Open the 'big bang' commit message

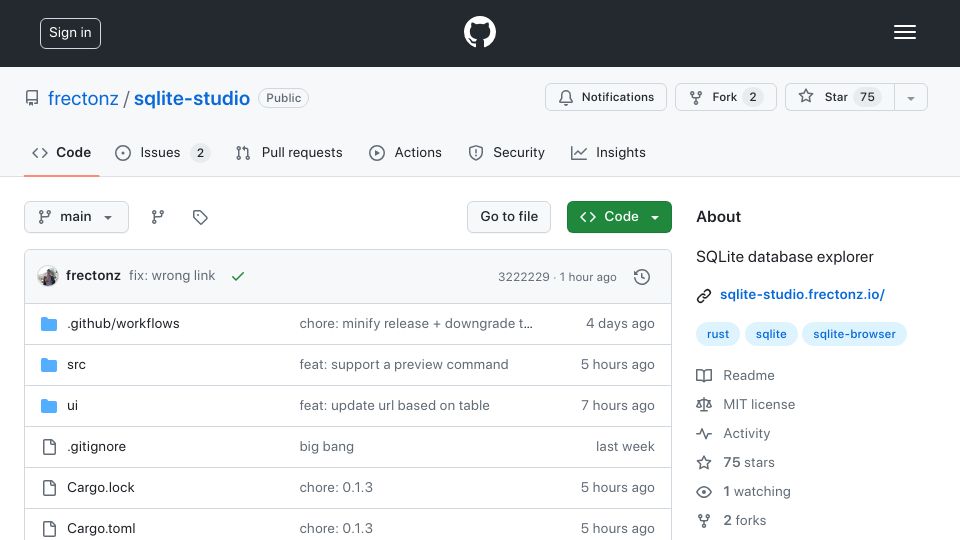[x=326, y=446]
